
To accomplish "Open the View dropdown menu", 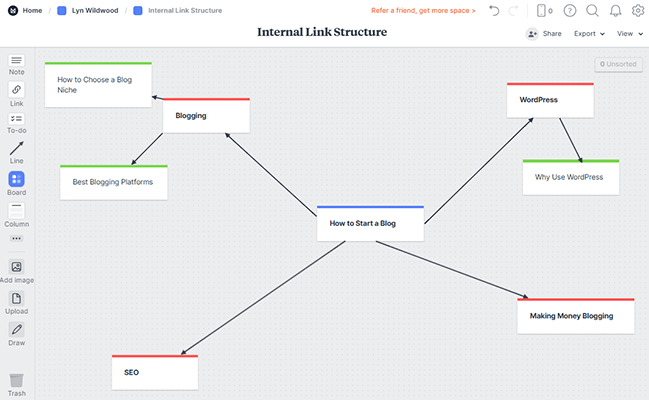I will pyautogui.click(x=629, y=33).
